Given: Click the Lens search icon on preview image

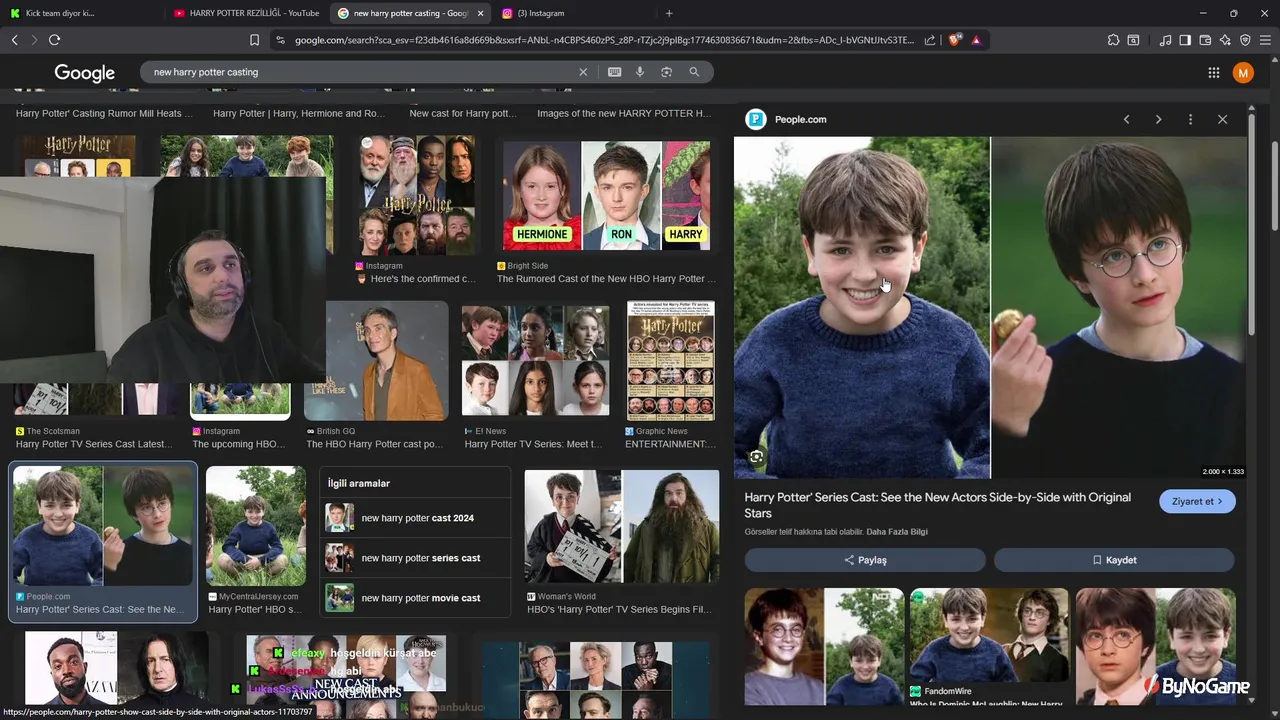Looking at the screenshot, I should pyautogui.click(x=757, y=457).
